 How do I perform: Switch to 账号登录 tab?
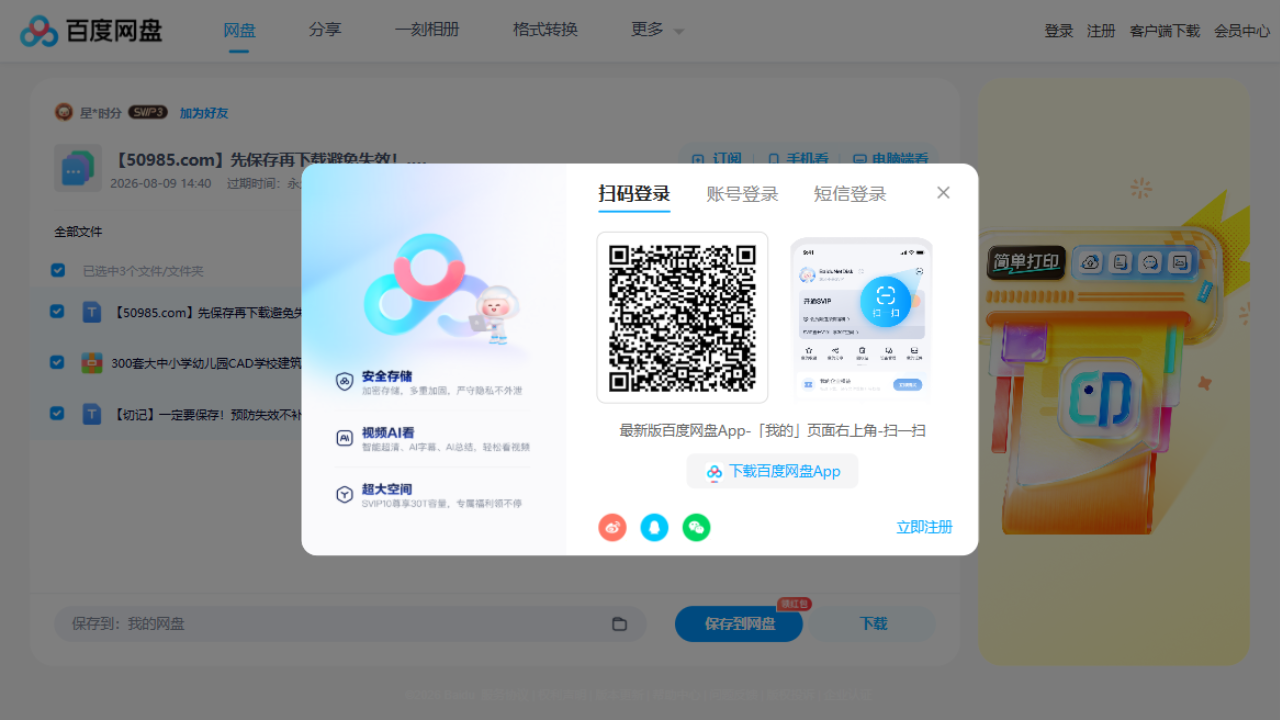click(x=742, y=194)
